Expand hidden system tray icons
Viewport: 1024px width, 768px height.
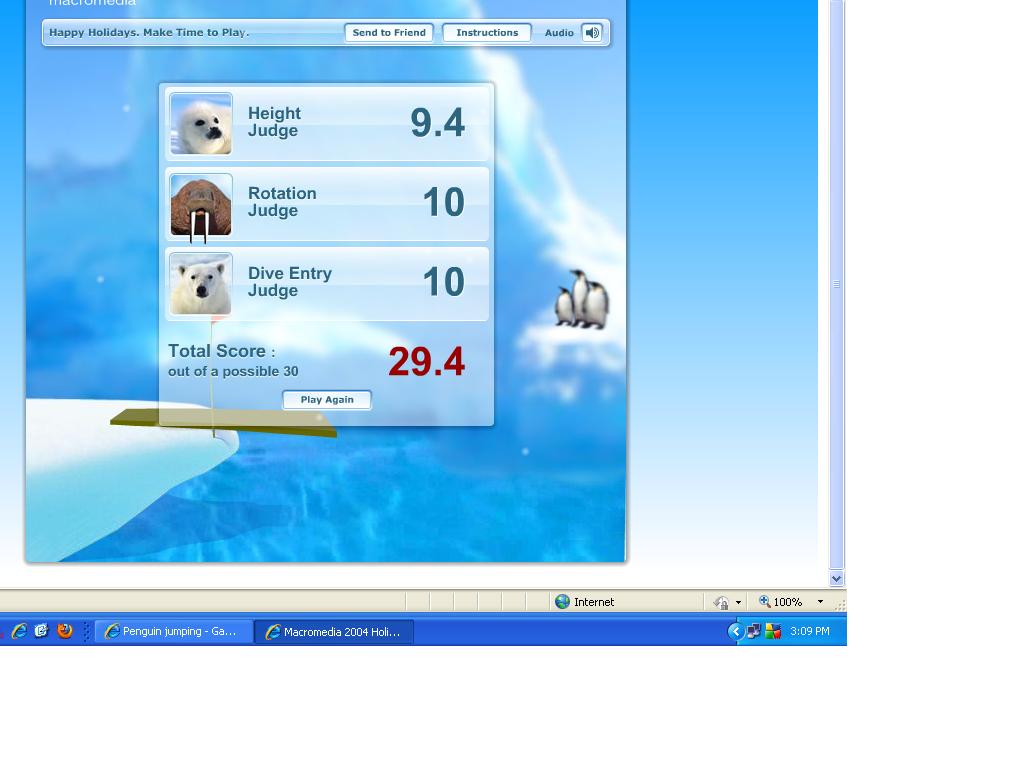pos(735,631)
